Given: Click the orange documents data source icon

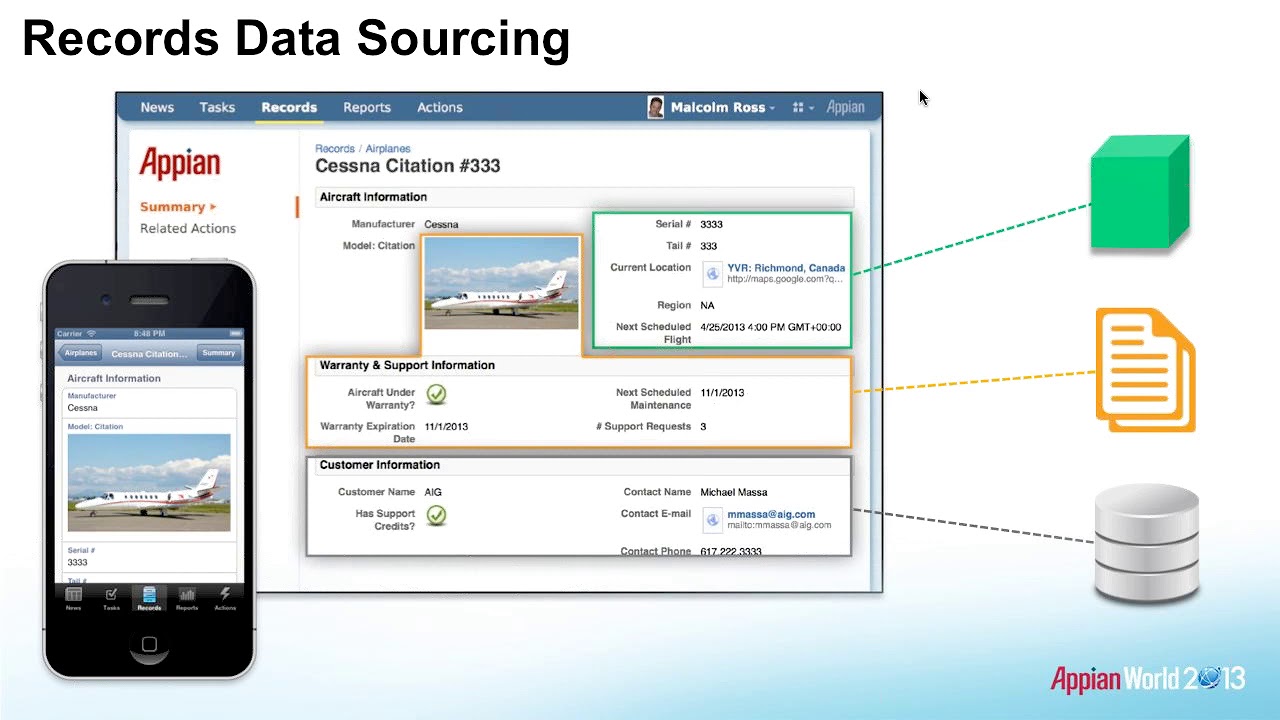Looking at the screenshot, I should (1145, 370).
